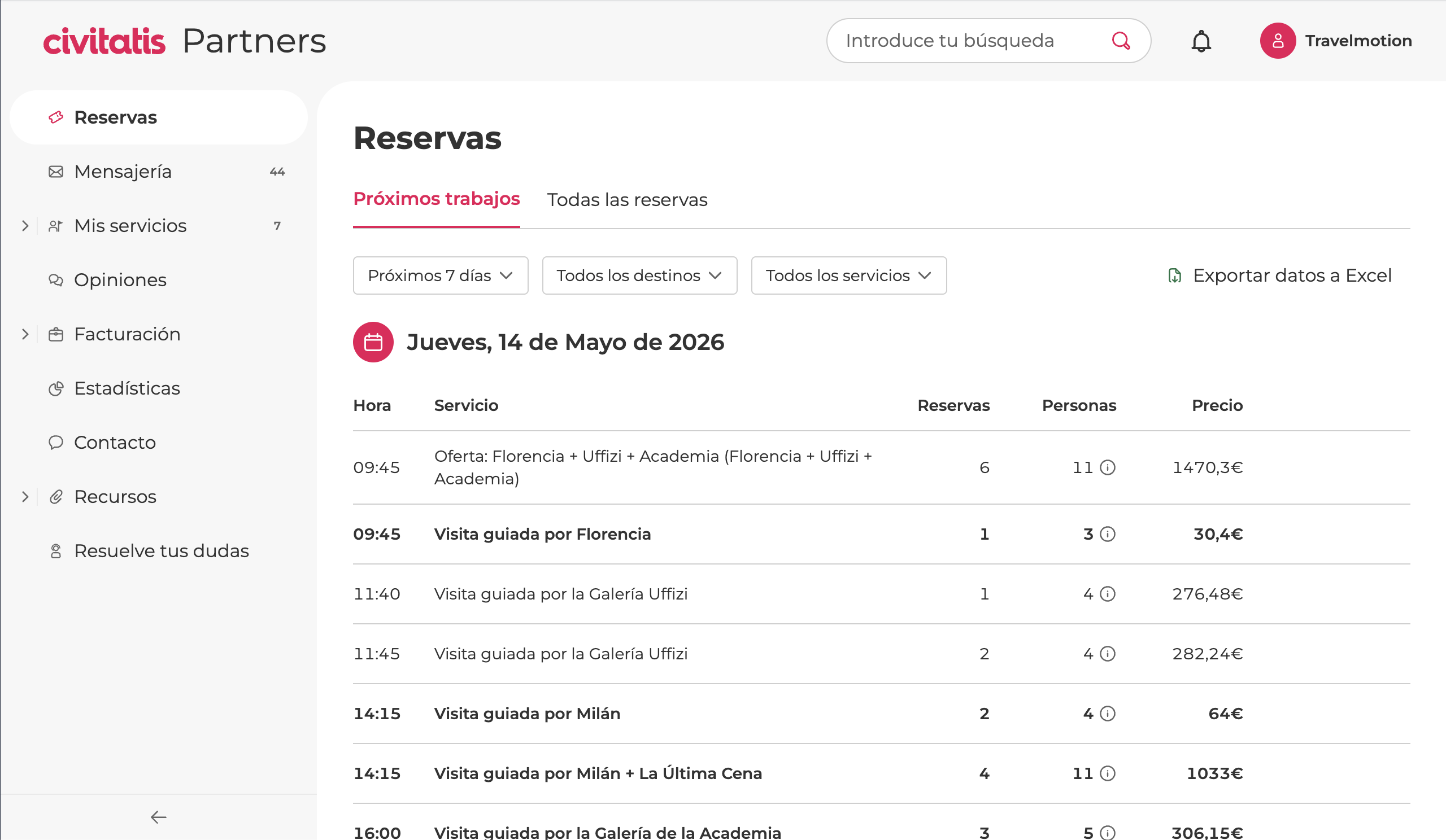Click the Reservas ticket icon in sidebar
1446x840 pixels.
56,117
